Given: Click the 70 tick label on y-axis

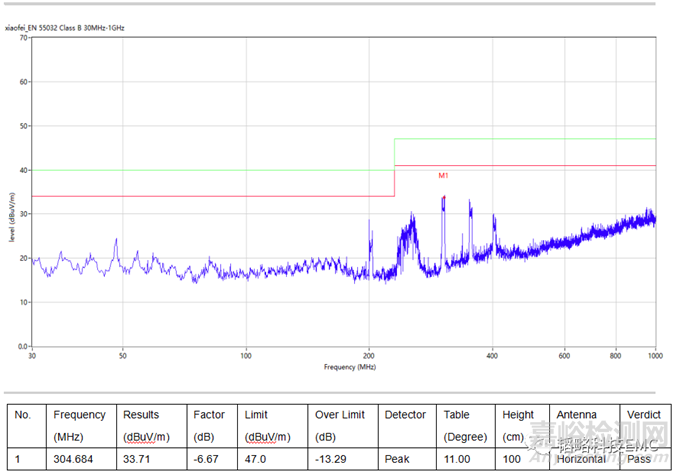Looking at the screenshot, I should [x=23, y=39].
